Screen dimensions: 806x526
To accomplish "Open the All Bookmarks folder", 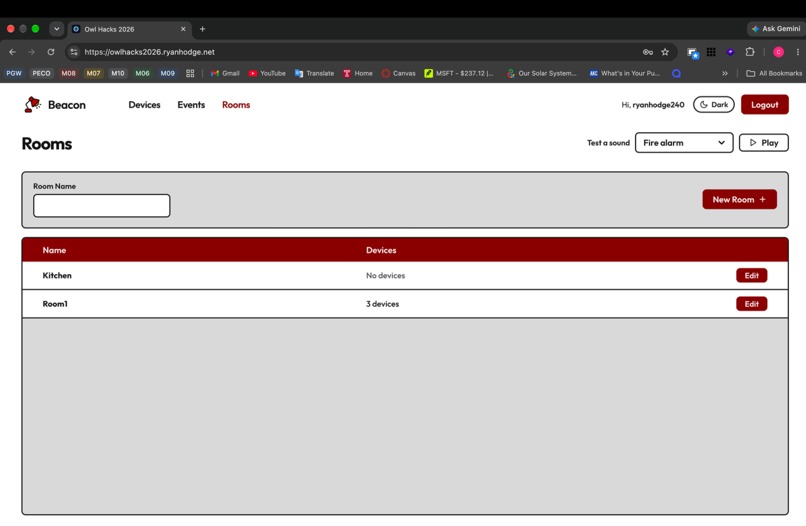I will [x=774, y=74].
